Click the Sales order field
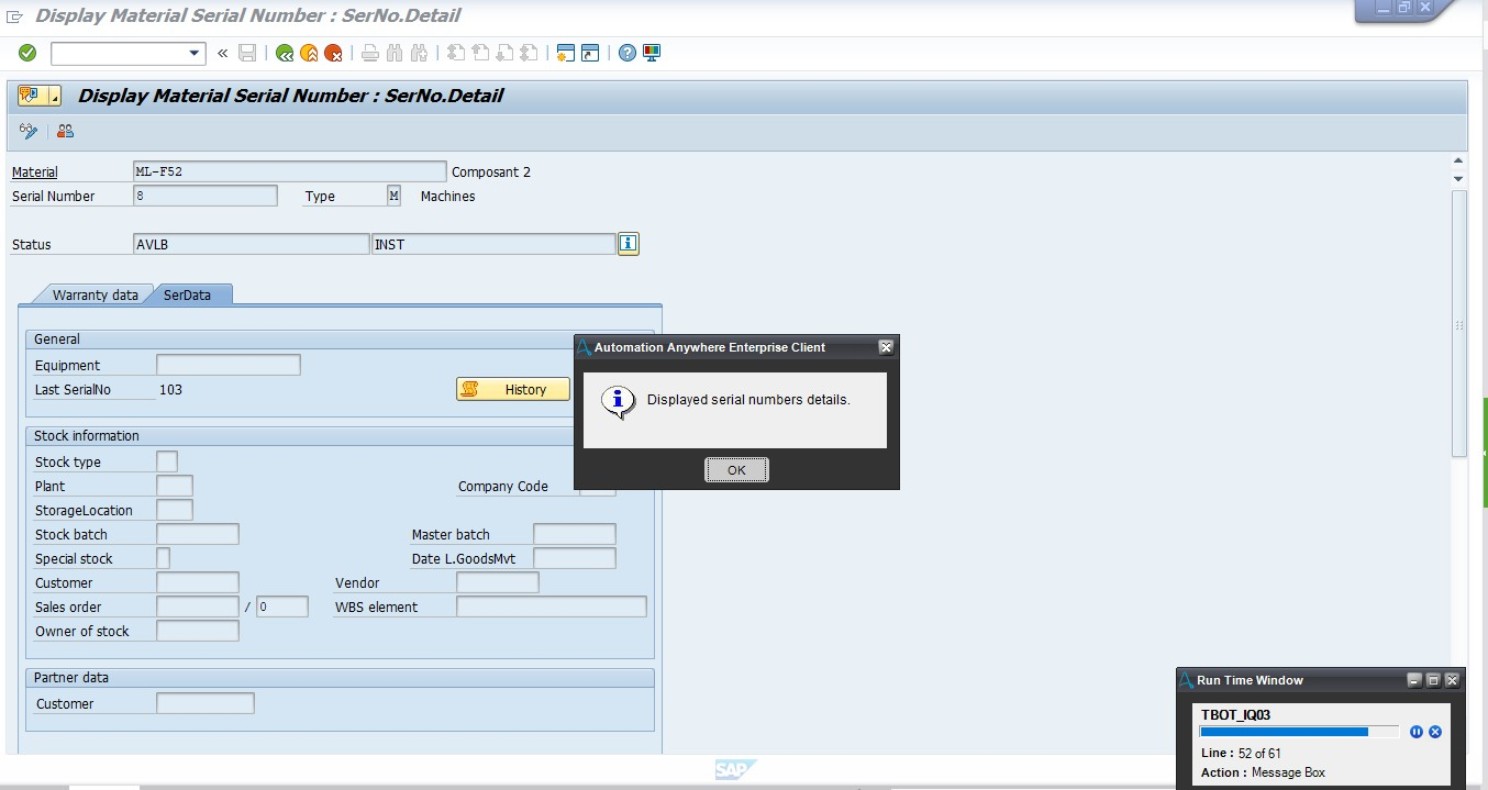 (x=198, y=606)
